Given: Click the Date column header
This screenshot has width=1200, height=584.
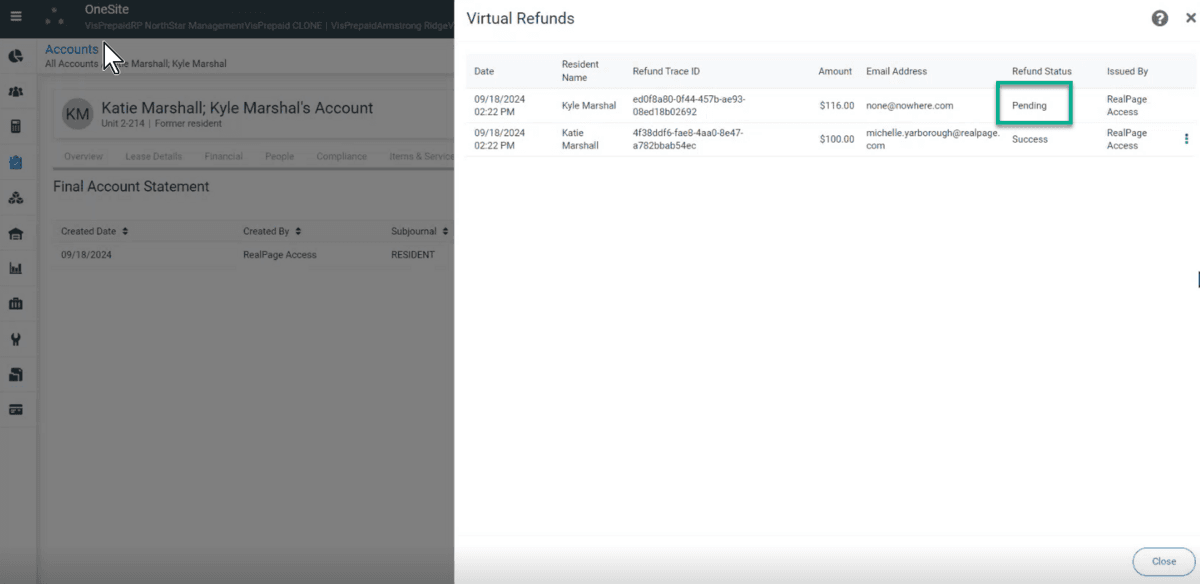Looking at the screenshot, I should point(484,71).
